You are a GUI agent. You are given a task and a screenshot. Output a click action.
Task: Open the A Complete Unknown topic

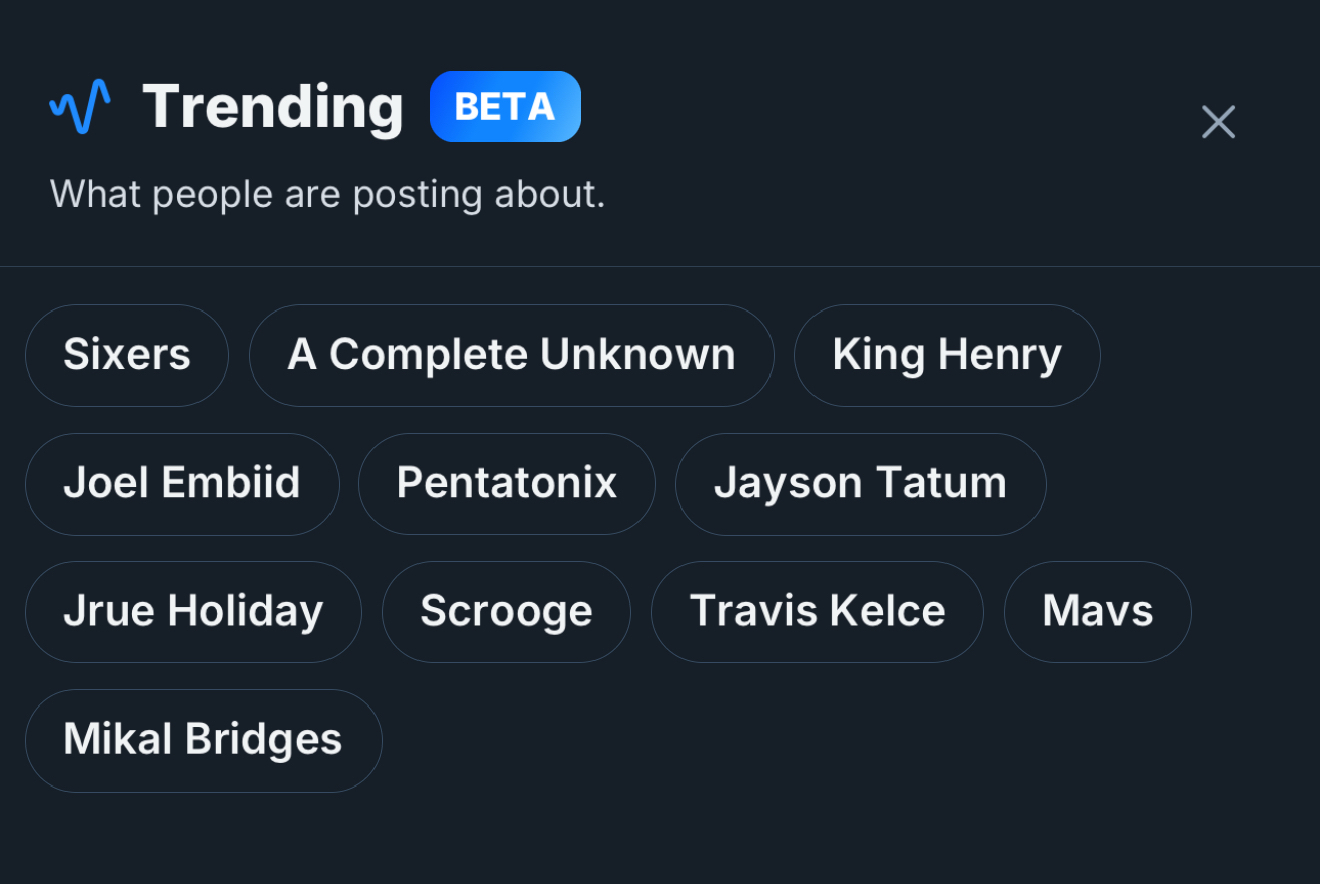pos(511,355)
